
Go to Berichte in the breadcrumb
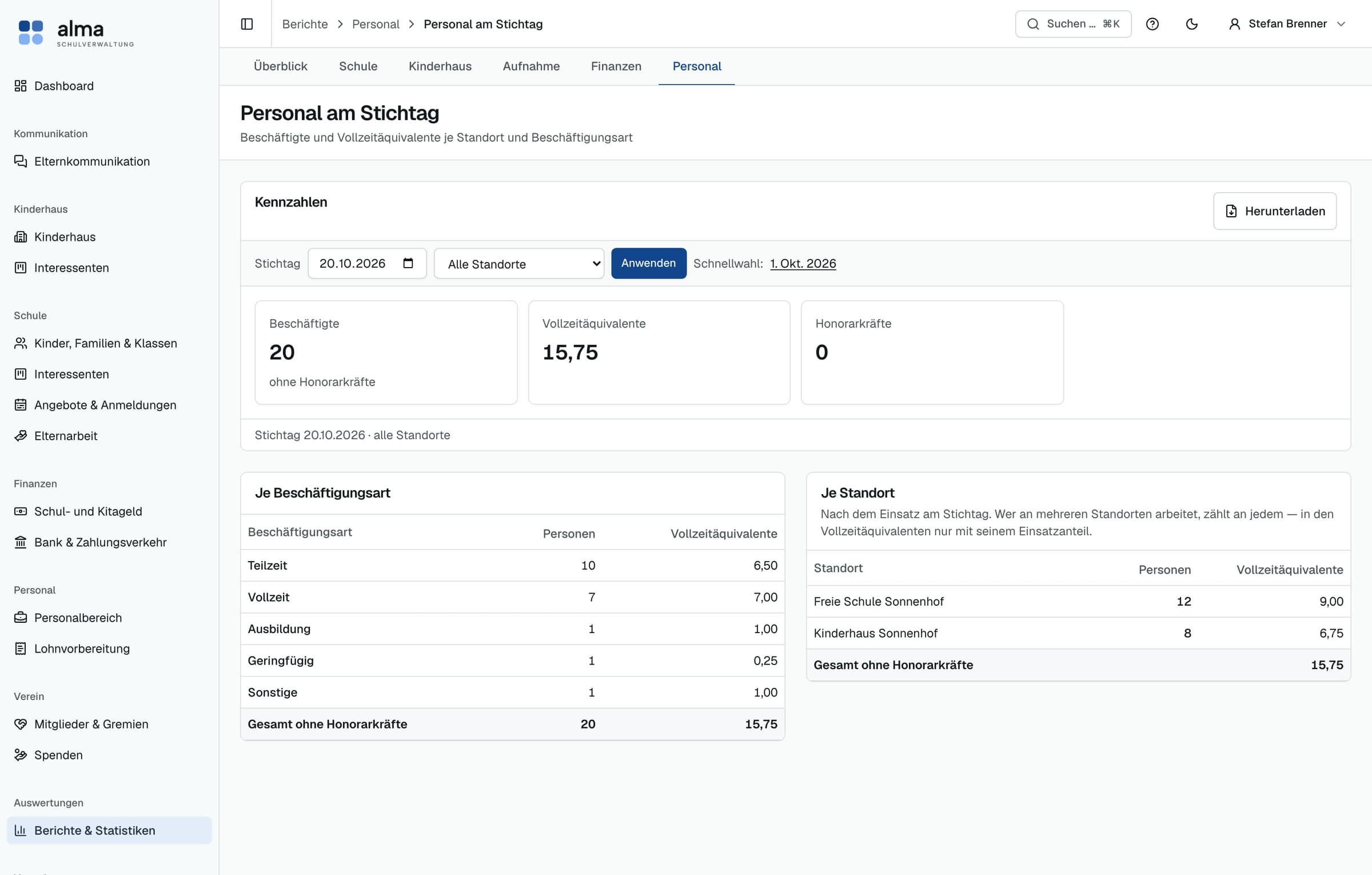coord(305,24)
